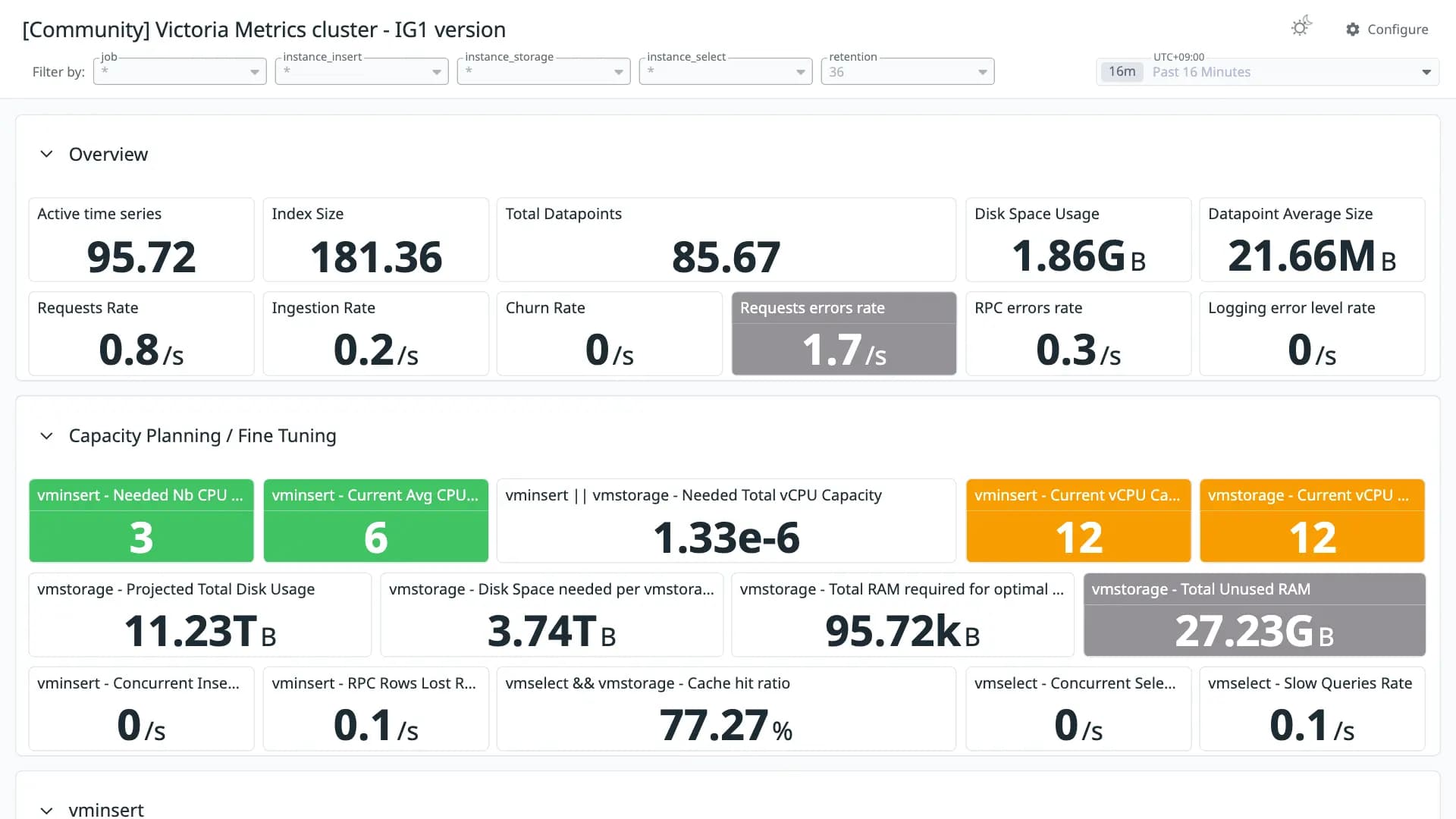Click the Disk Space Usage value 1.86G

(1078, 256)
